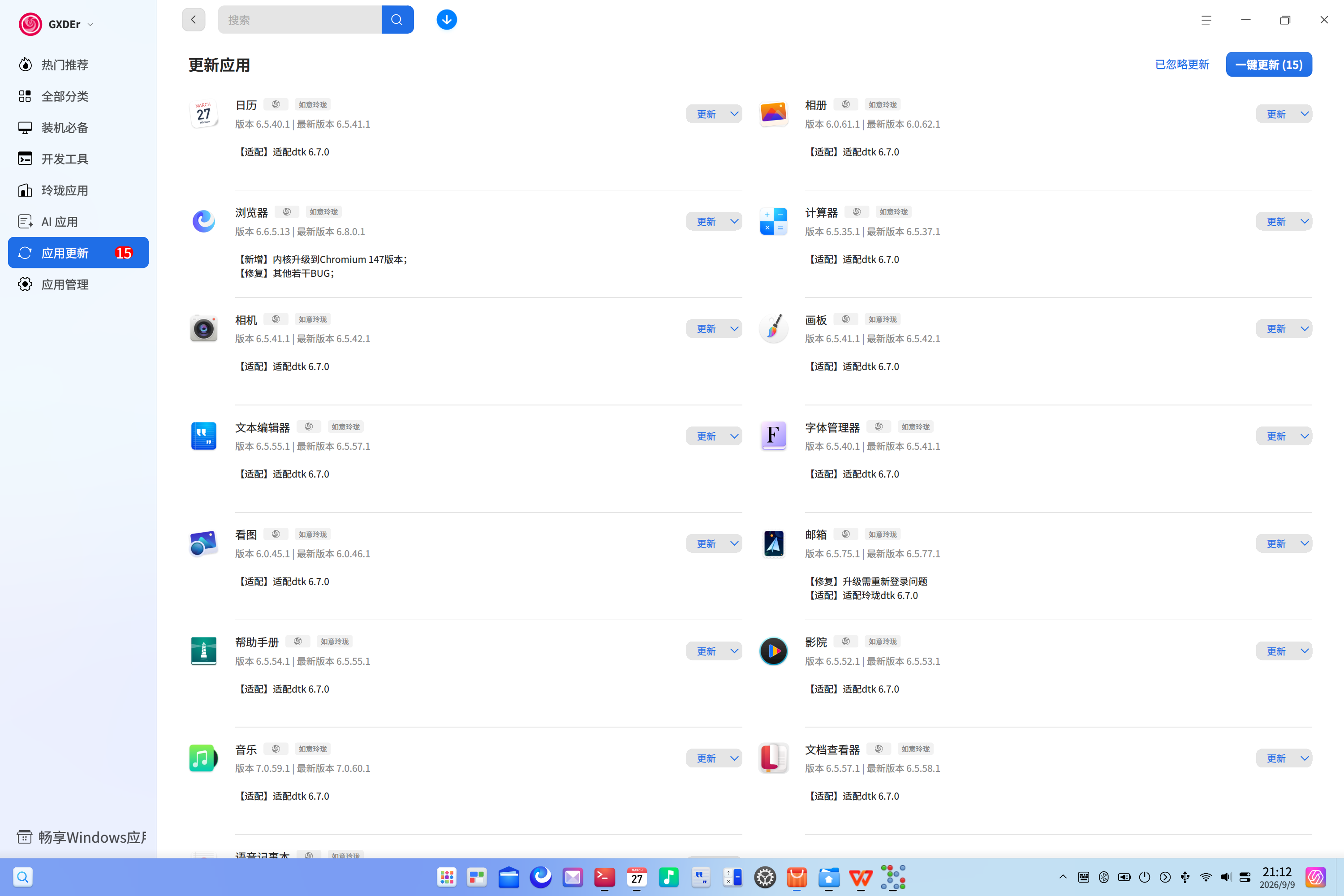Click 更新 for 文本编辑器

(706, 436)
